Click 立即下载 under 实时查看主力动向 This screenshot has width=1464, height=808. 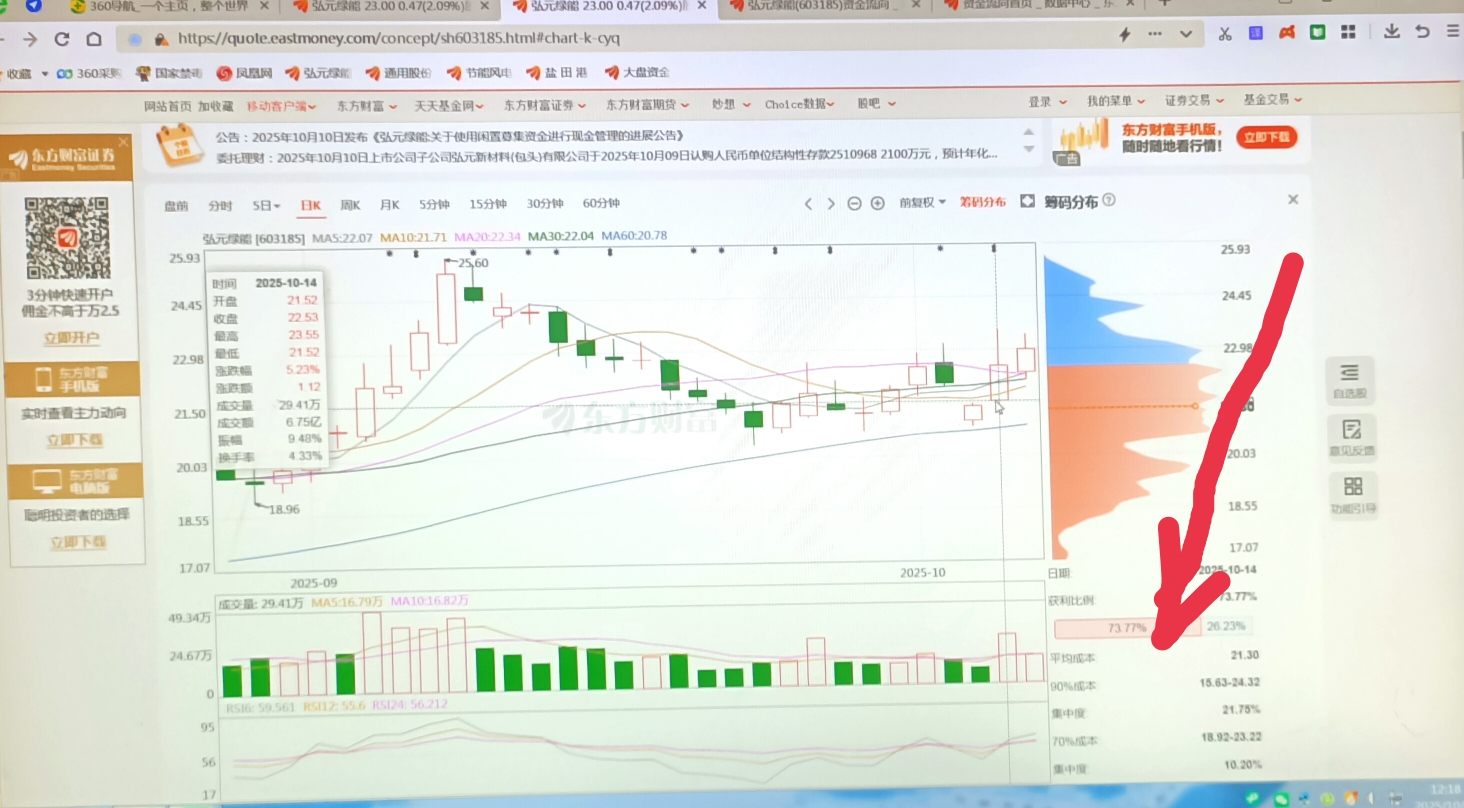click(75, 440)
